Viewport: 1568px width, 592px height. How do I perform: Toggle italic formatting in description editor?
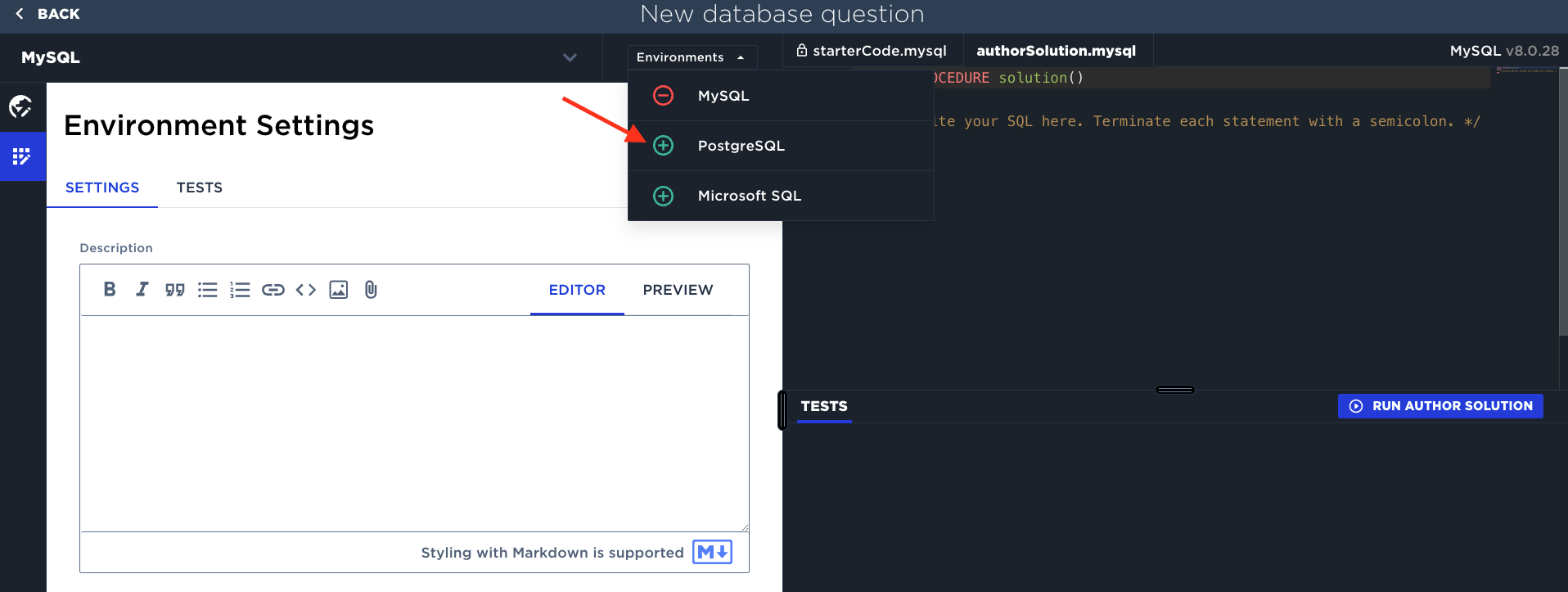pos(142,289)
